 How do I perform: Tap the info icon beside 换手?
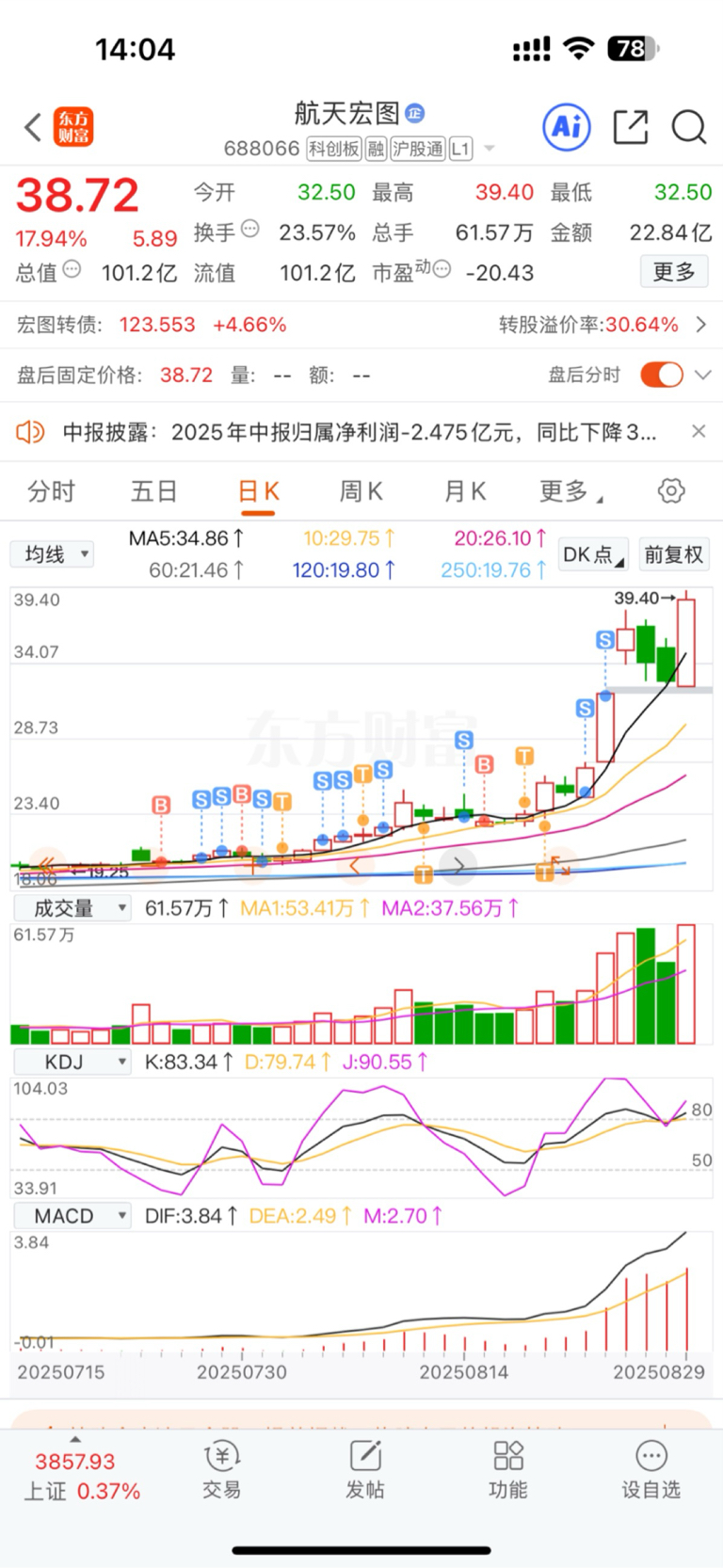click(249, 228)
